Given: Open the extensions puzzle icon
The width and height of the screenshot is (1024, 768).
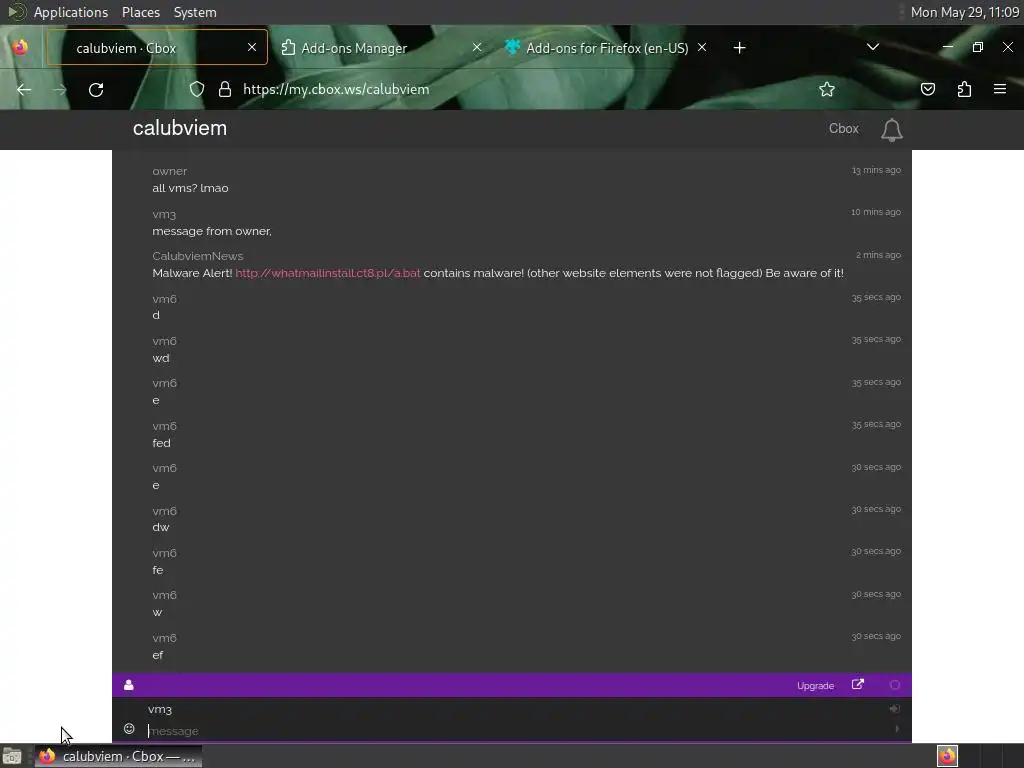Looking at the screenshot, I should 964,89.
